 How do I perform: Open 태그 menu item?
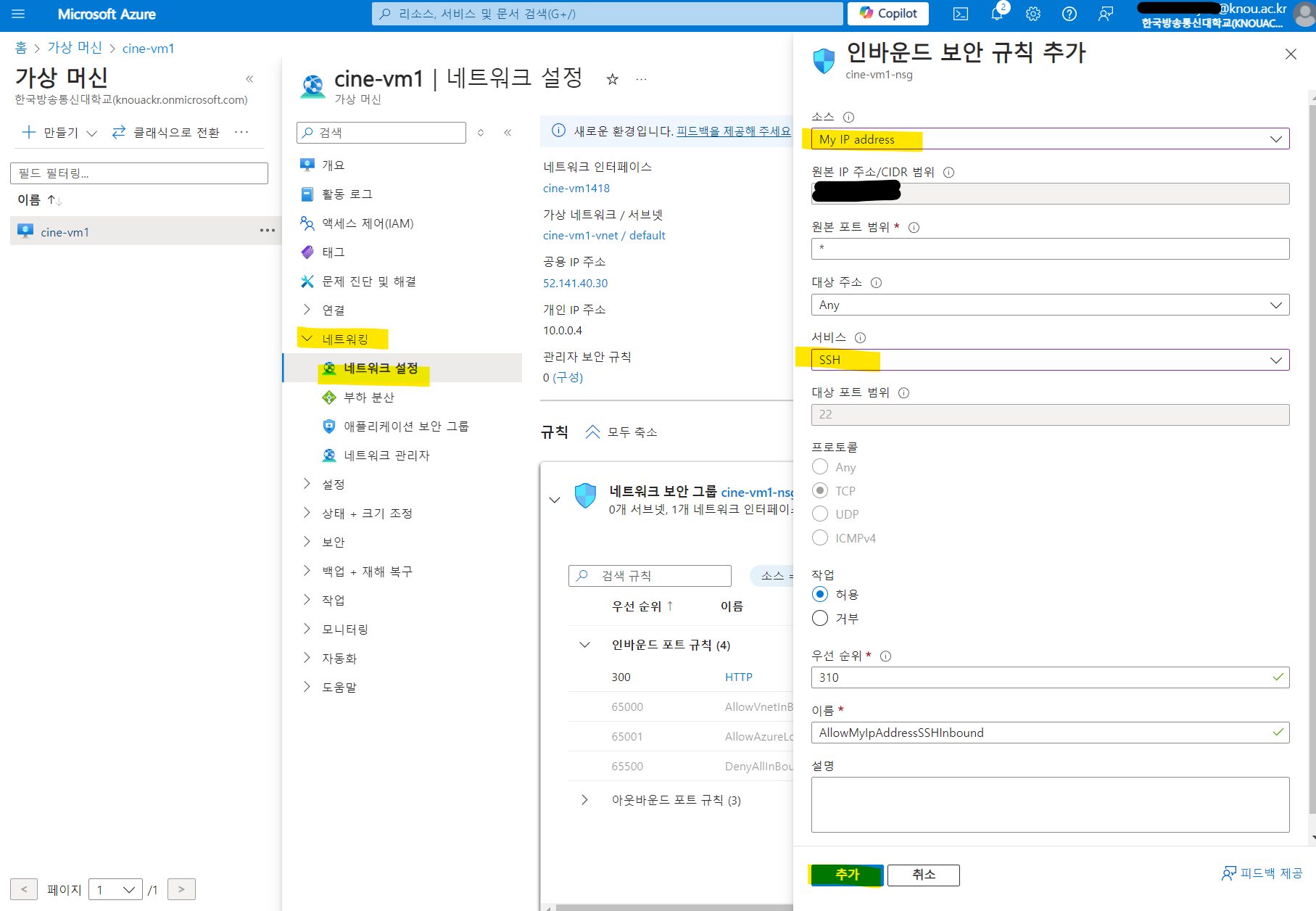pyautogui.click(x=334, y=252)
